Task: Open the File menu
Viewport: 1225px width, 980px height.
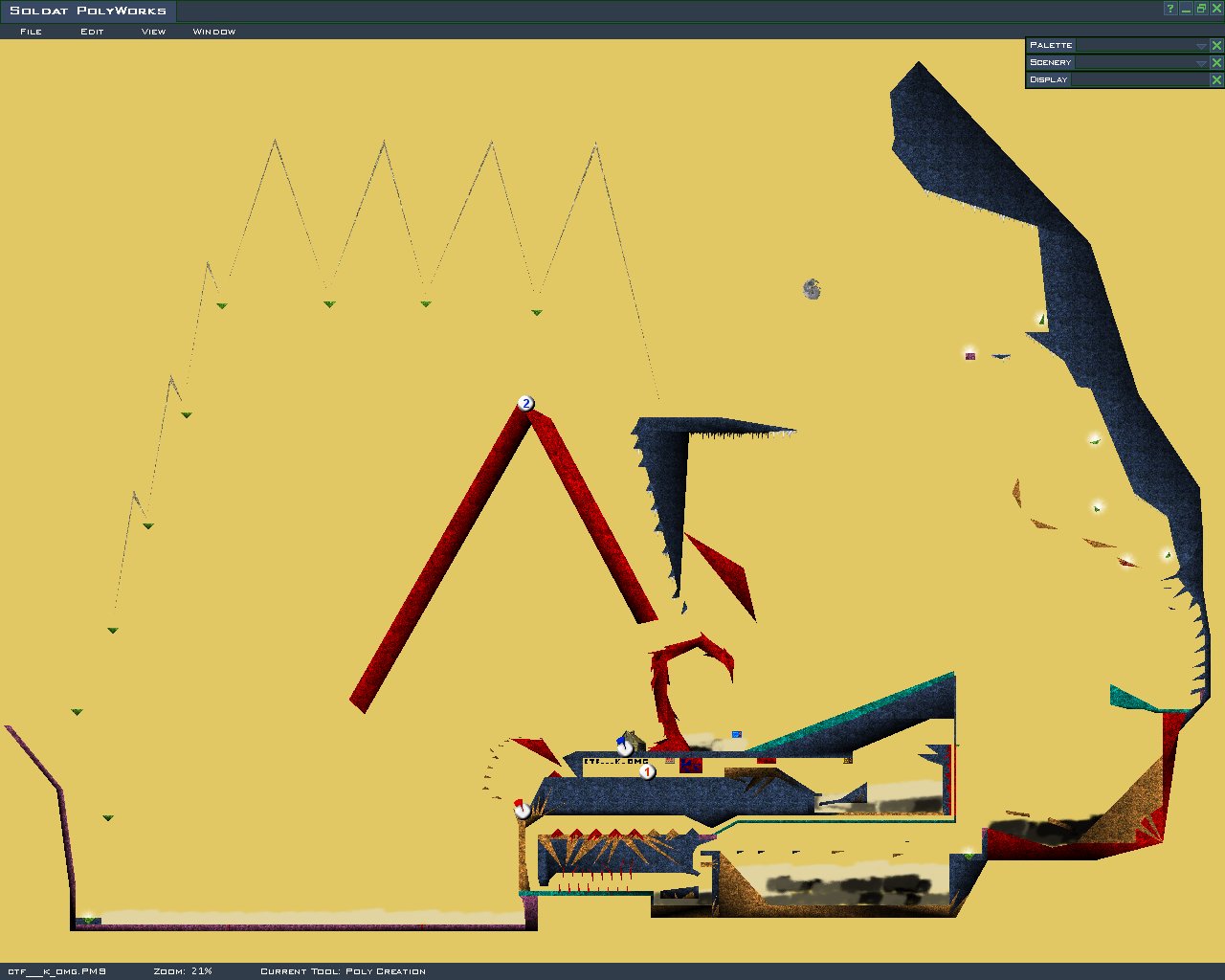Action: click(x=31, y=32)
